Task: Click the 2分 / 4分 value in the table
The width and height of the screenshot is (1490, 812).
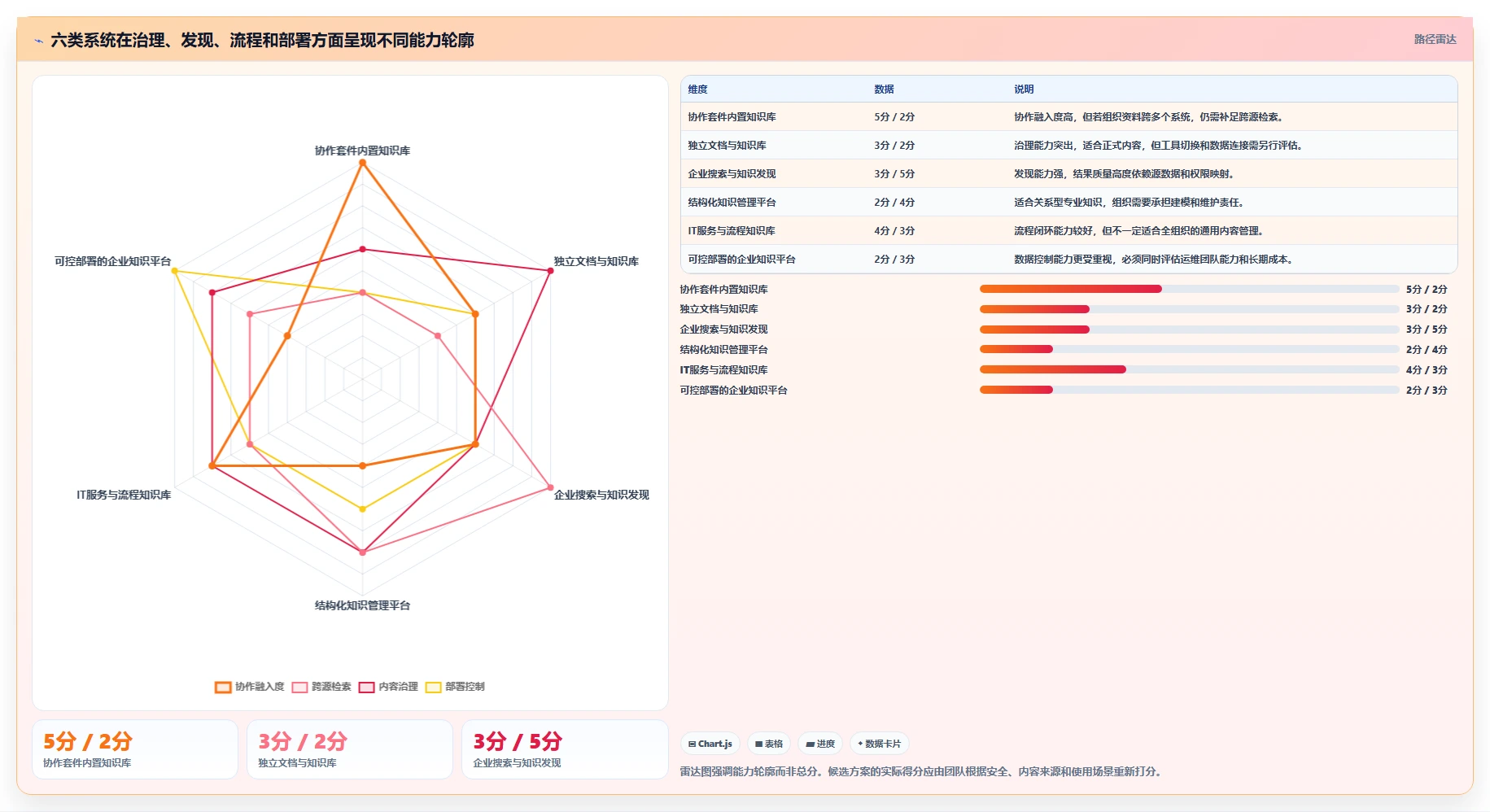Action: 894,203
